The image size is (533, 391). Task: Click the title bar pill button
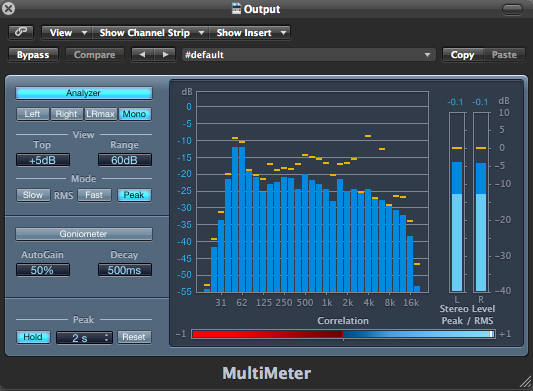tap(512, 10)
